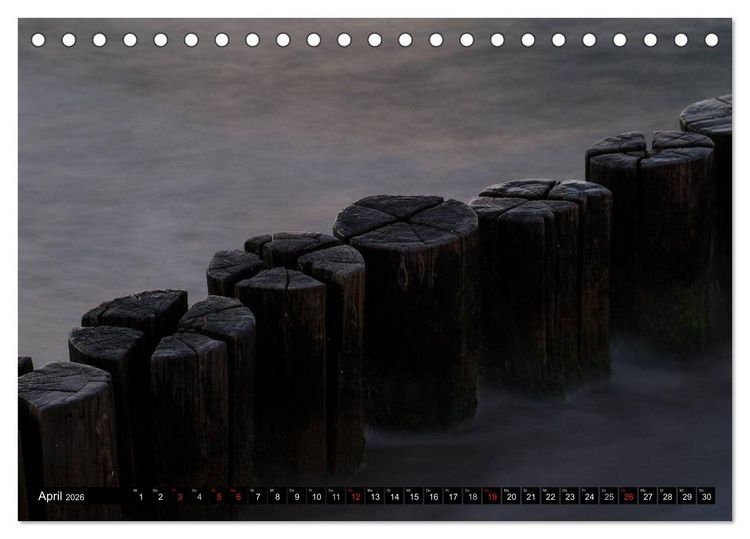Click the red date 12
This screenshot has width=750, height=539.
point(355,495)
